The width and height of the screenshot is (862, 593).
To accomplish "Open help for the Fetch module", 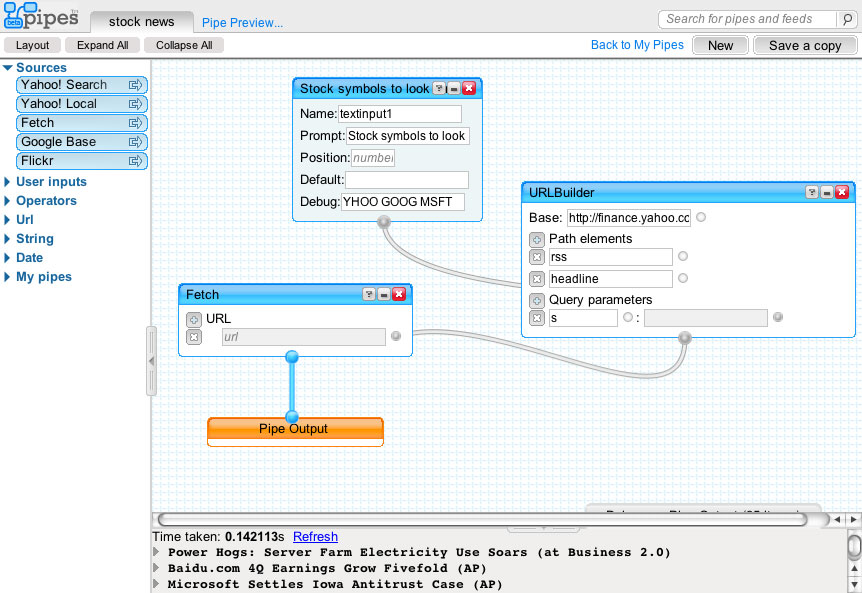I will tap(369, 294).
